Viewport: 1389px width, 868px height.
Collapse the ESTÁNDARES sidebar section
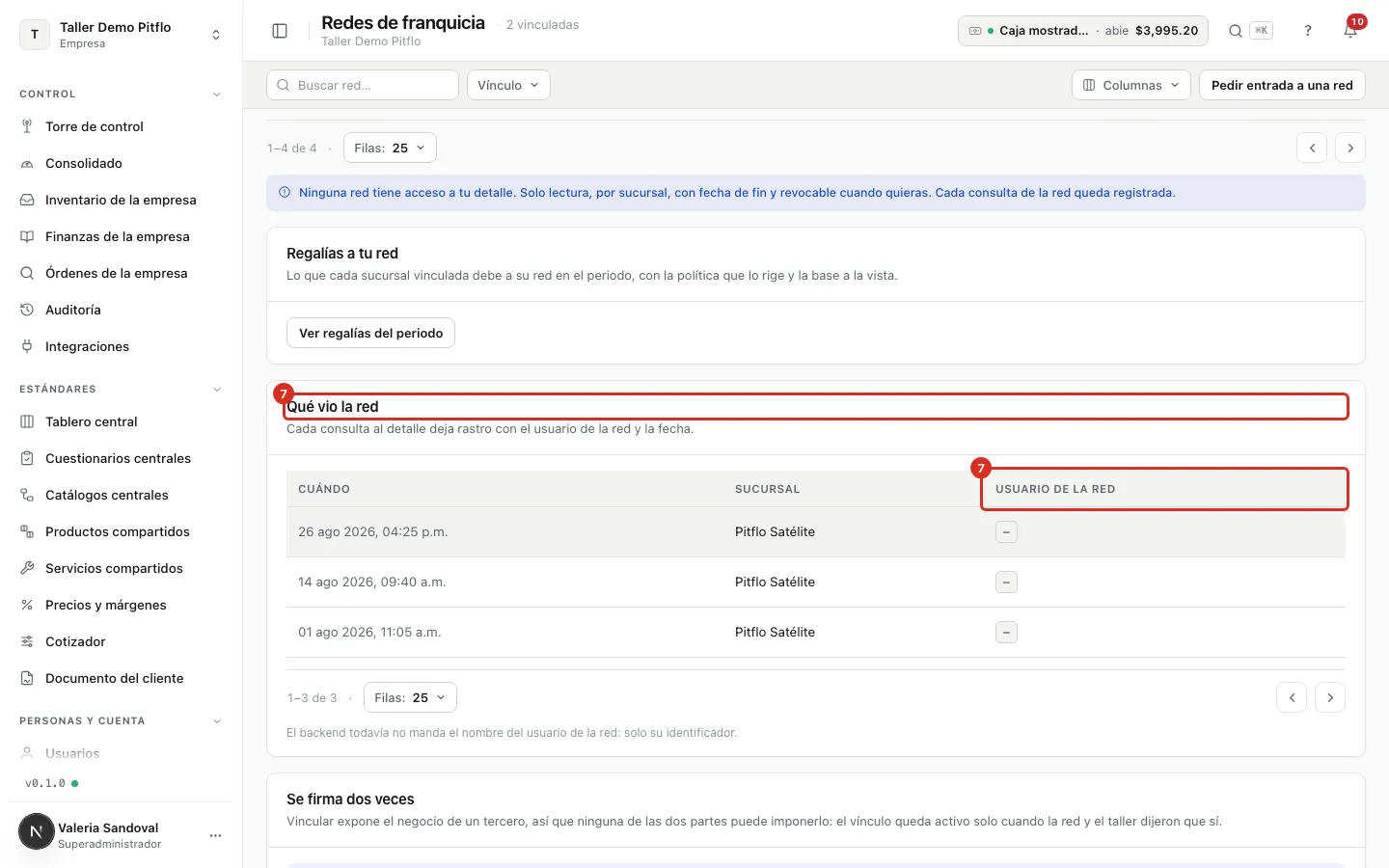[217, 390]
